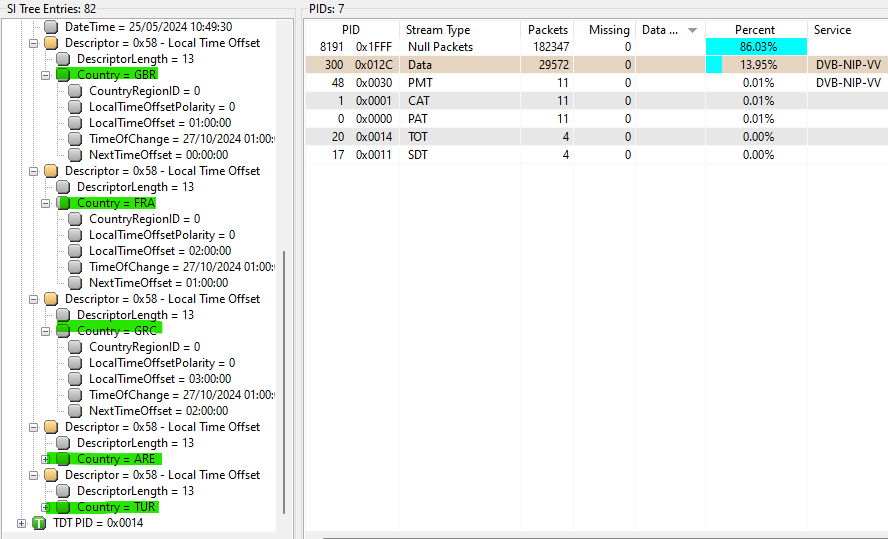The image size is (888, 539).
Task: Click the gray icon beside LocalTimeOffset = 02:00:00
Action: tap(75, 251)
